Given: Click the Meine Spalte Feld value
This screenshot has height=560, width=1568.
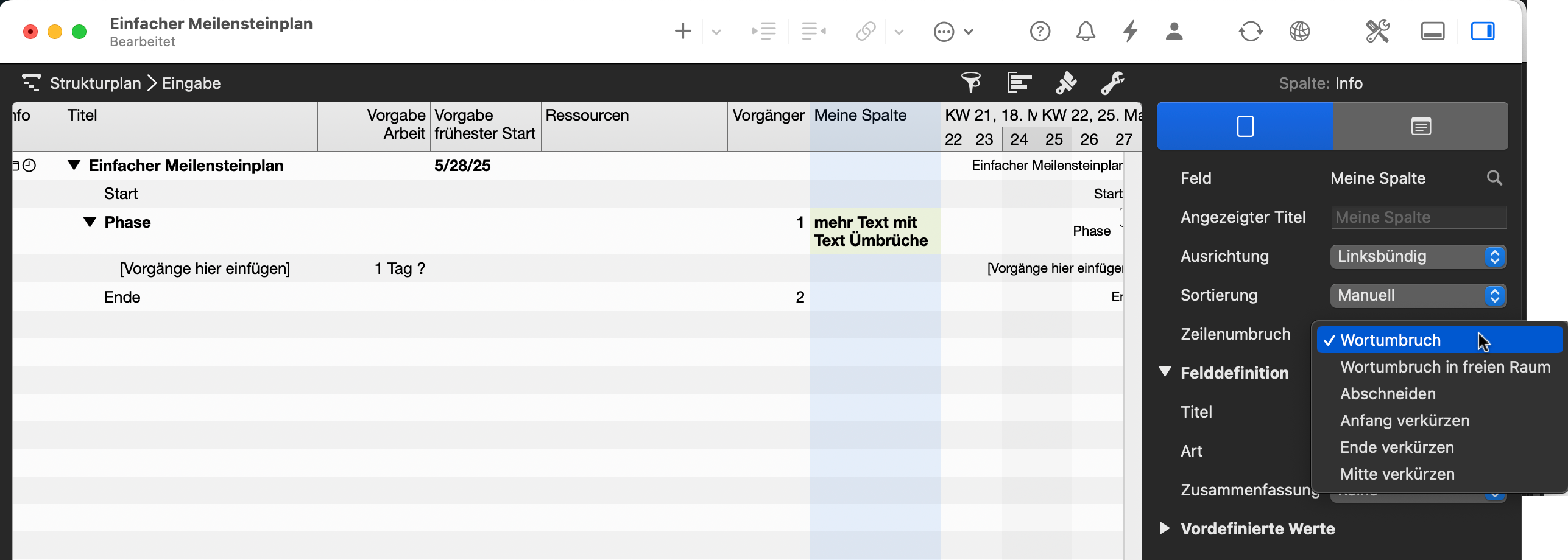Looking at the screenshot, I should tap(1378, 178).
